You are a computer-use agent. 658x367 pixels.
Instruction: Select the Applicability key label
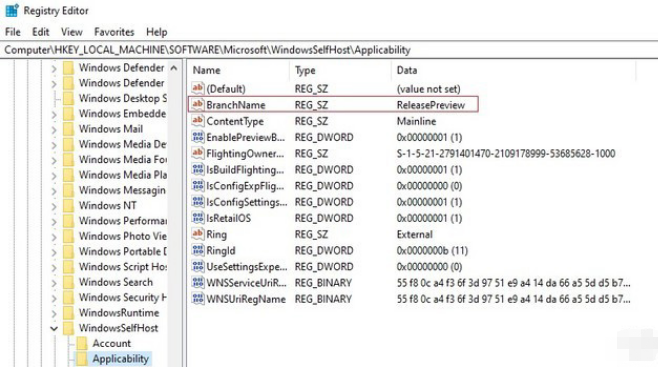click(x=120, y=359)
